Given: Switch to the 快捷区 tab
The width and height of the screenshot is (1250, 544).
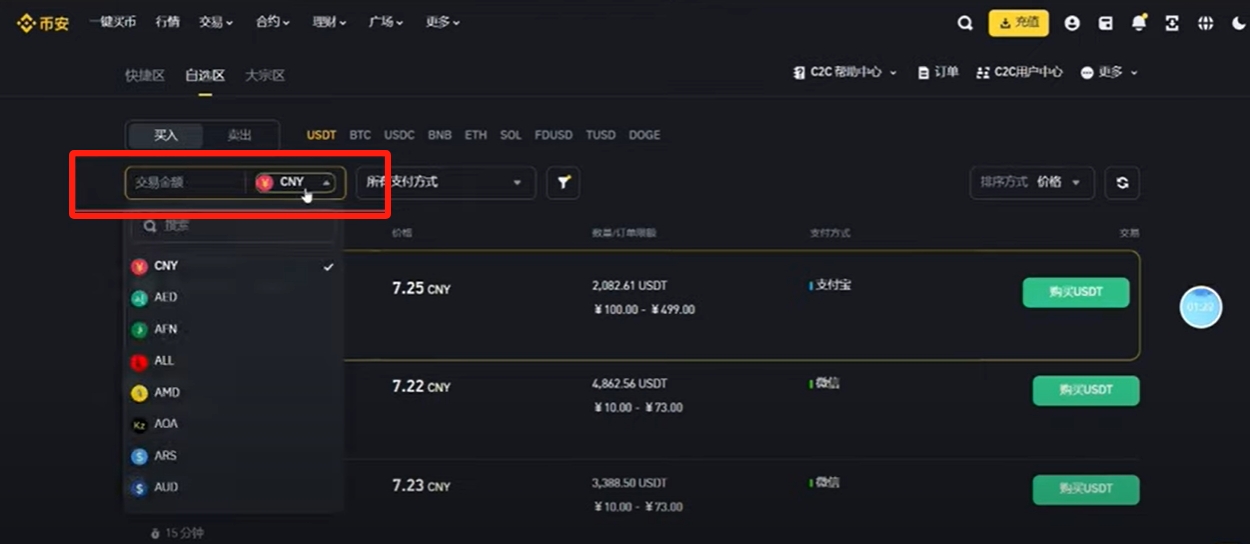Looking at the screenshot, I should (x=144, y=75).
